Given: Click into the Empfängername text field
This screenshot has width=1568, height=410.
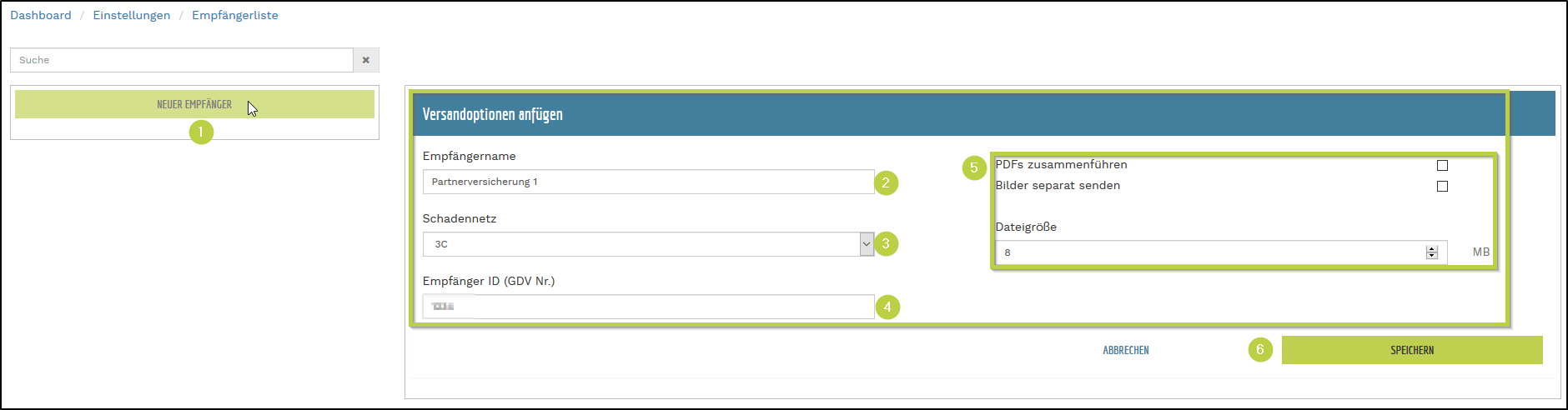Looking at the screenshot, I should tap(648, 182).
